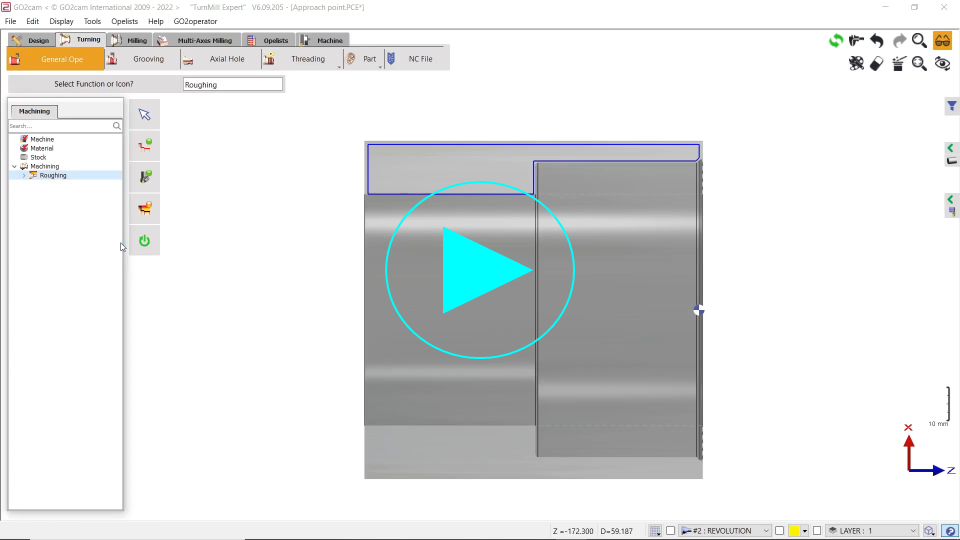
Task: Click the yellow color swatch
Action: click(794, 531)
